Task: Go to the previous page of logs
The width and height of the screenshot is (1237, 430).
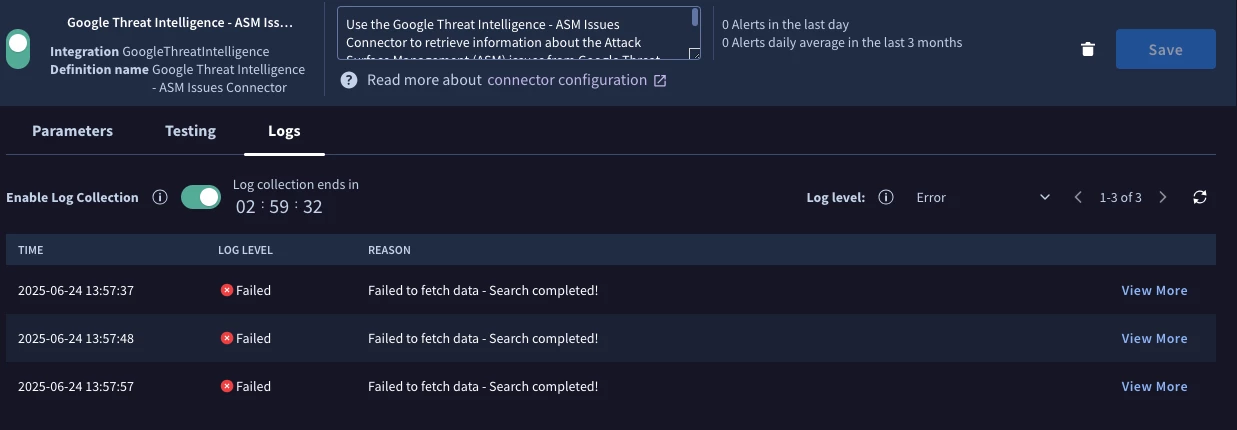Action: coord(1078,197)
